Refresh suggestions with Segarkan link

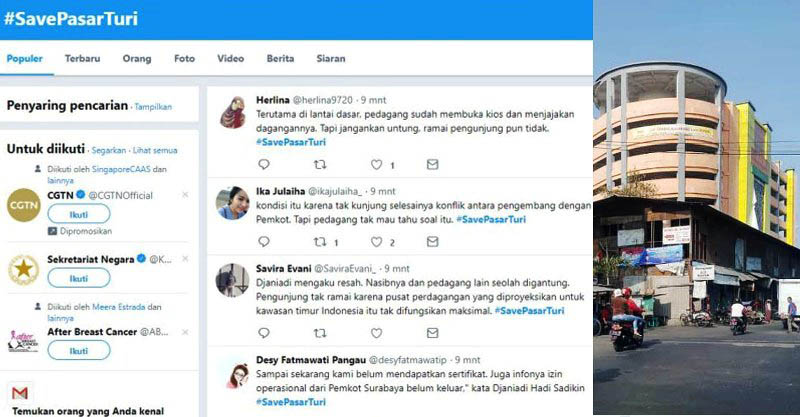[x=109, y=151]
